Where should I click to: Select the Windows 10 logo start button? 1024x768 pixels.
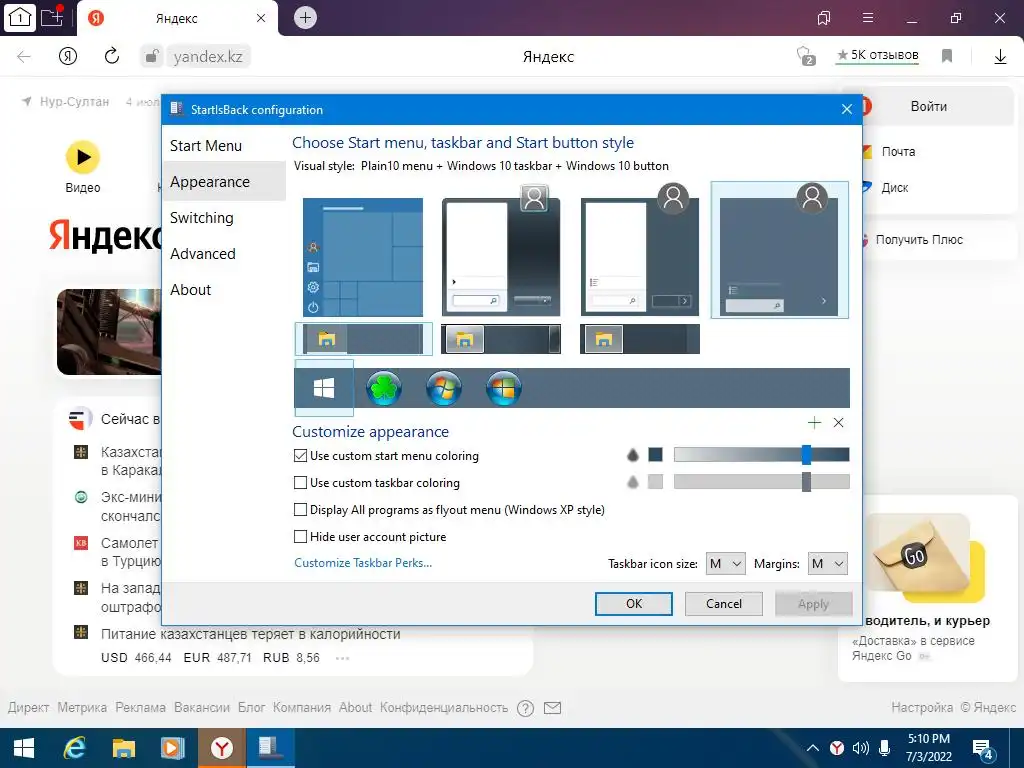[x=324, y=388]
